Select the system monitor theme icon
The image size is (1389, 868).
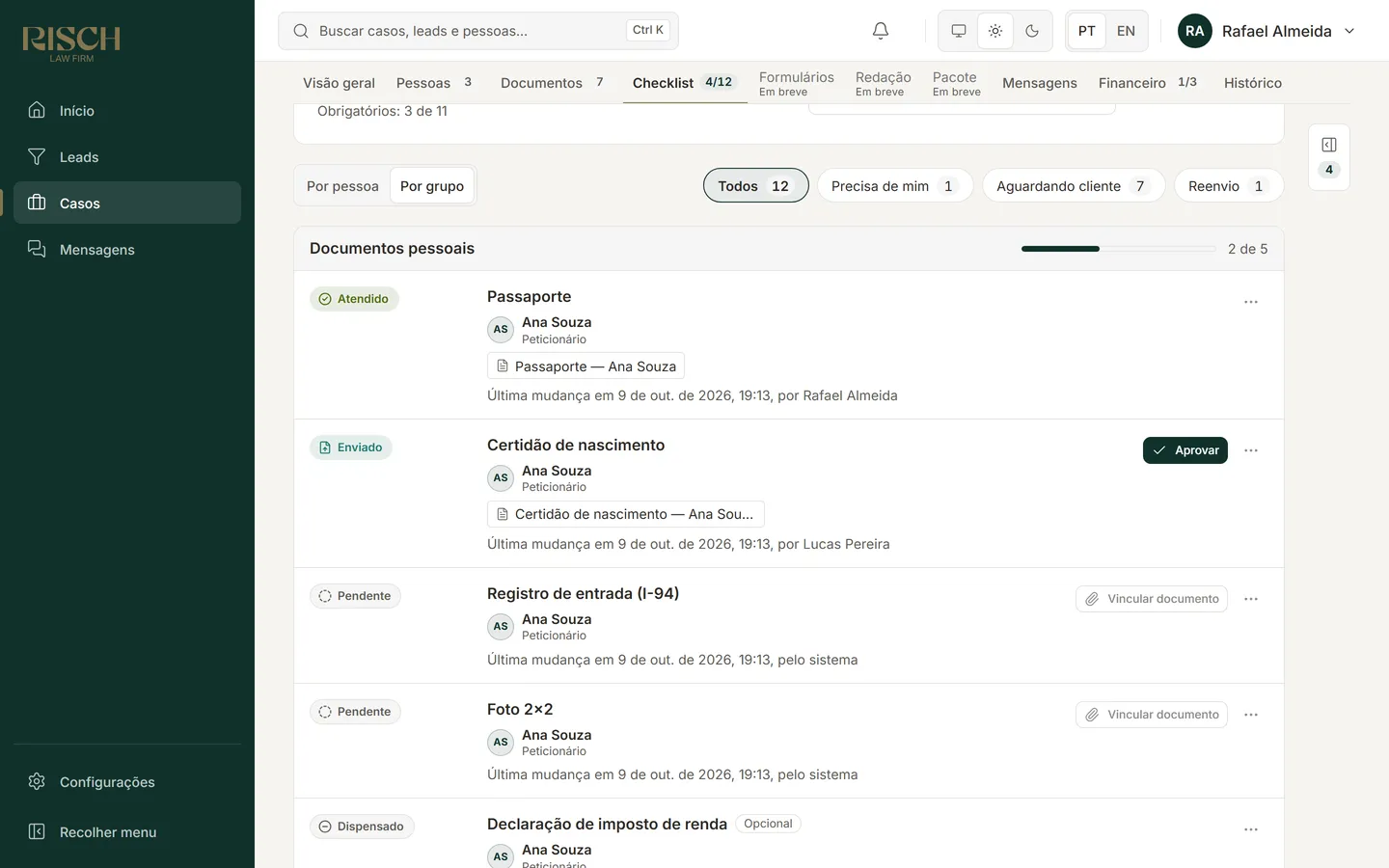point(959,31)
